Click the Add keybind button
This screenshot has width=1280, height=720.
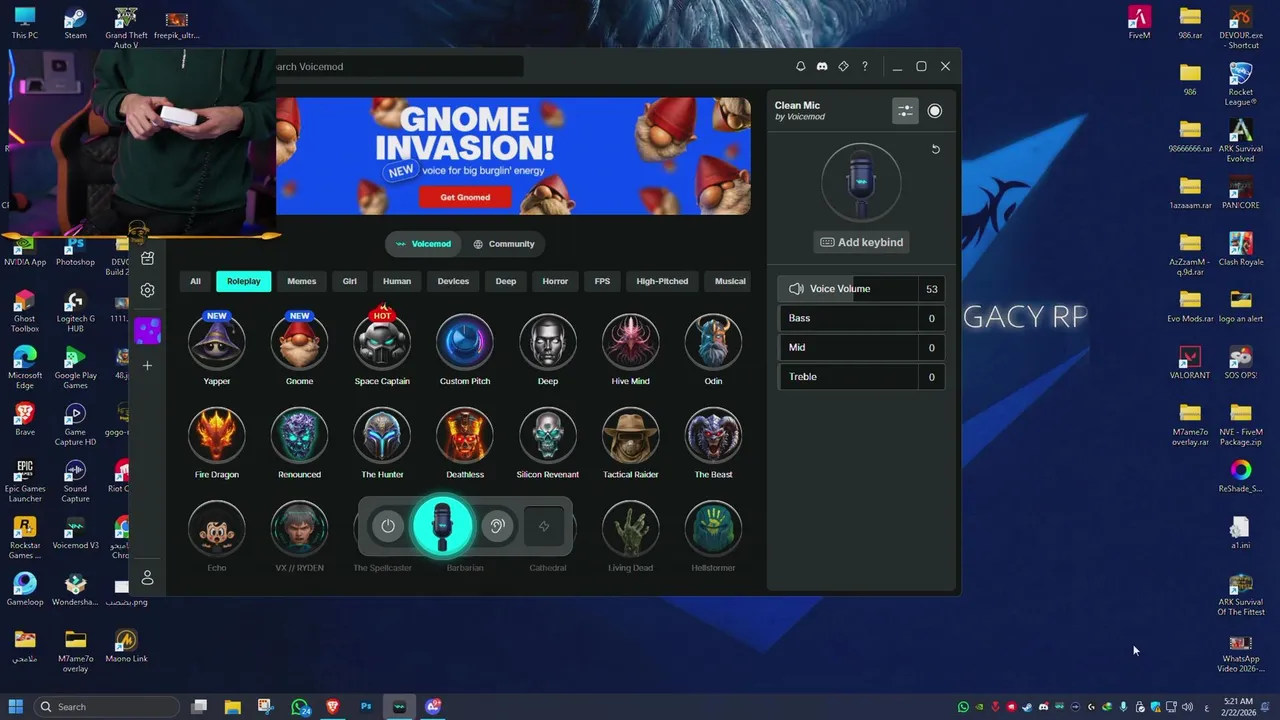click(862, 242)
